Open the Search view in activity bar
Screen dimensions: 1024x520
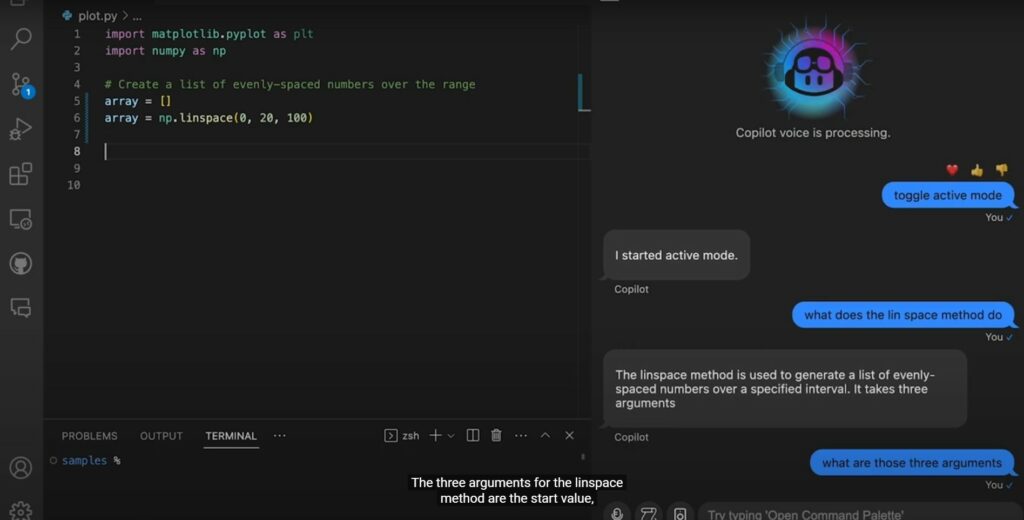[21, 39]
